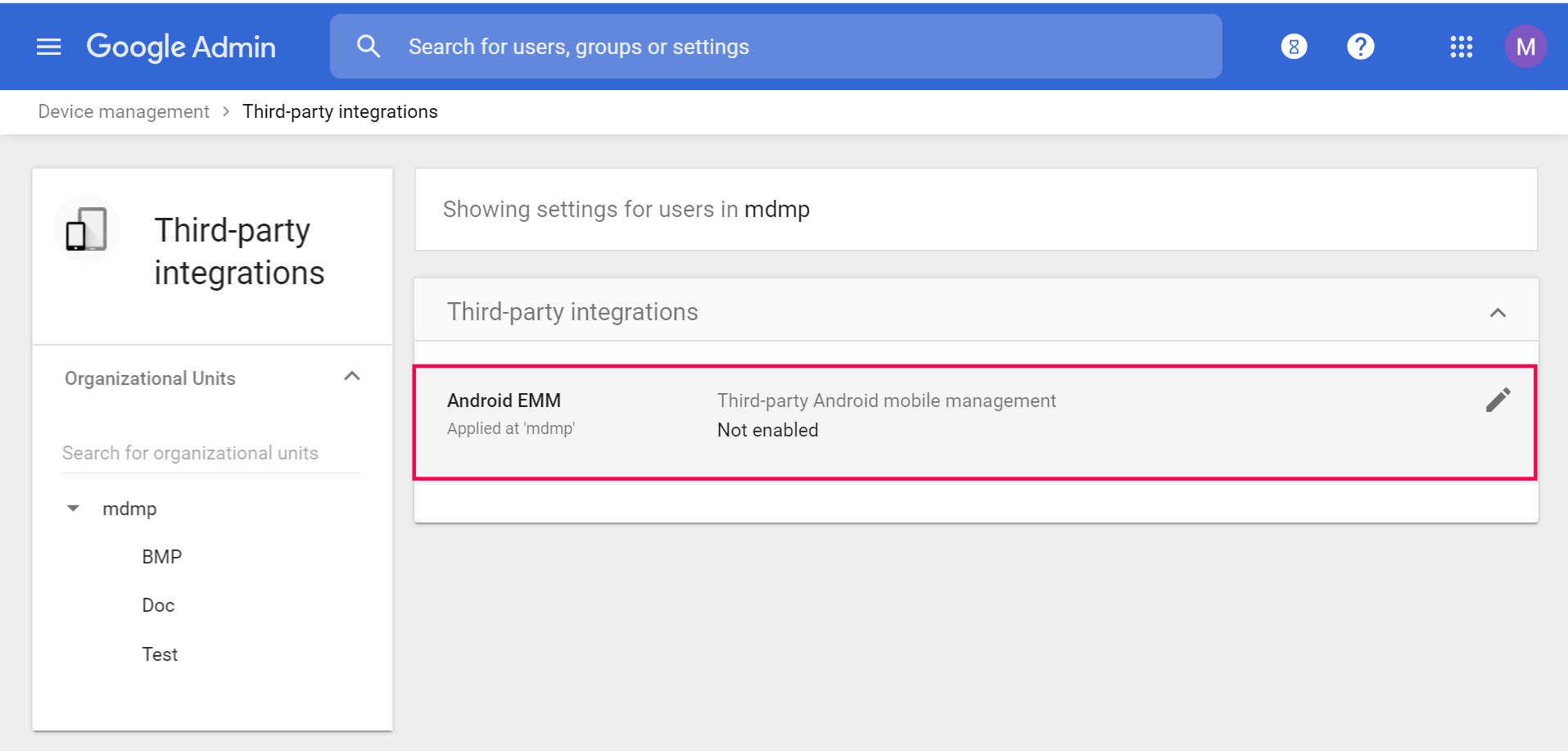Click the Third-party integrations device icon
Image resolution: width=1568 pixels, height=751 pixels.
[87, 229]
